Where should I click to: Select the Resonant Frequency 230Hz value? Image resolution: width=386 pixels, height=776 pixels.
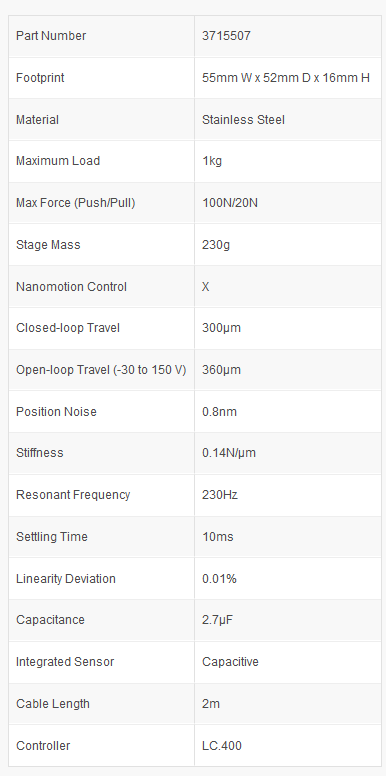click(220, 495)
